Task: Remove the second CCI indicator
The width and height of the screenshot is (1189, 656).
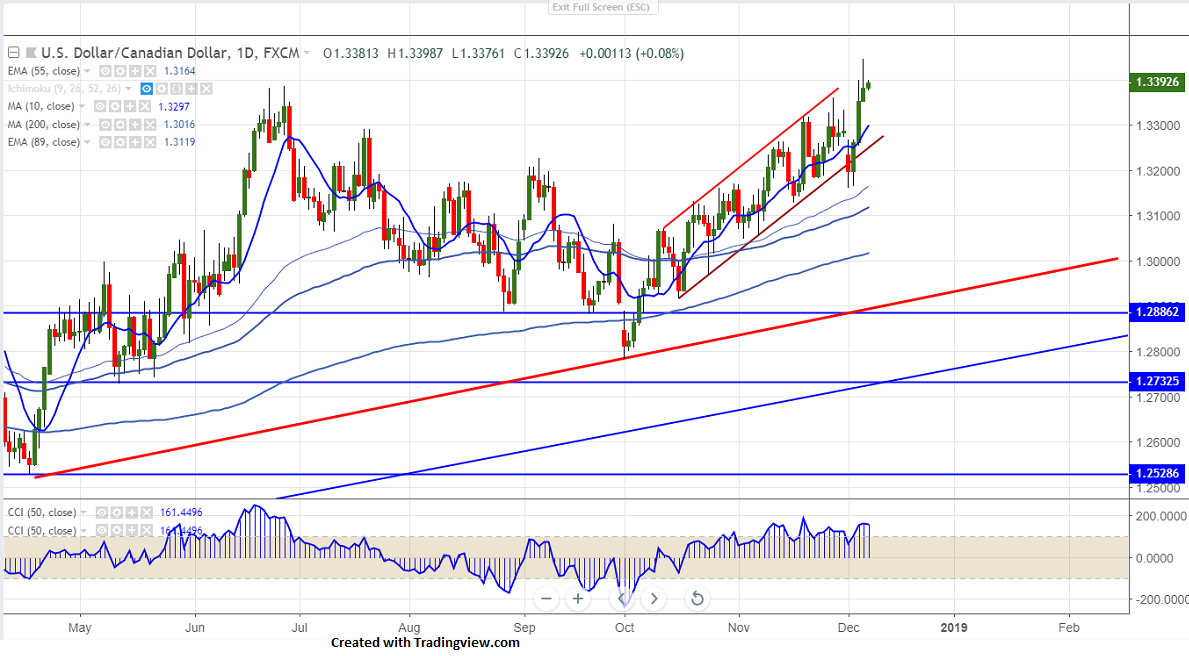Action: click(x=146, y=530)
